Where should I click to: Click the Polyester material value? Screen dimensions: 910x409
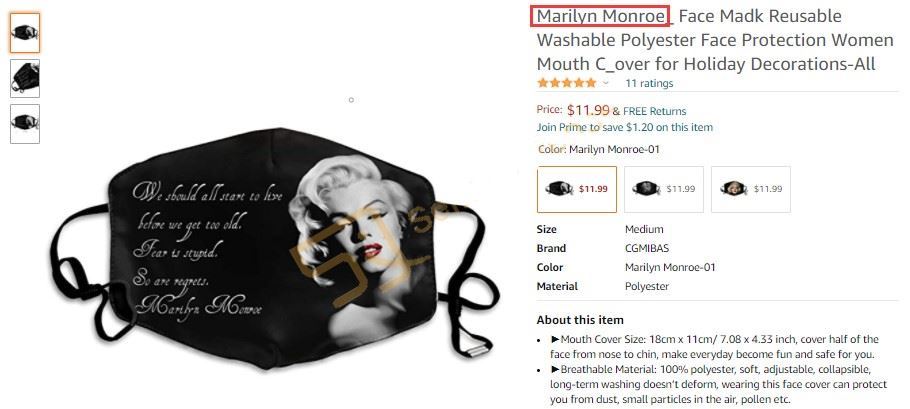click(x=647, y=286)
